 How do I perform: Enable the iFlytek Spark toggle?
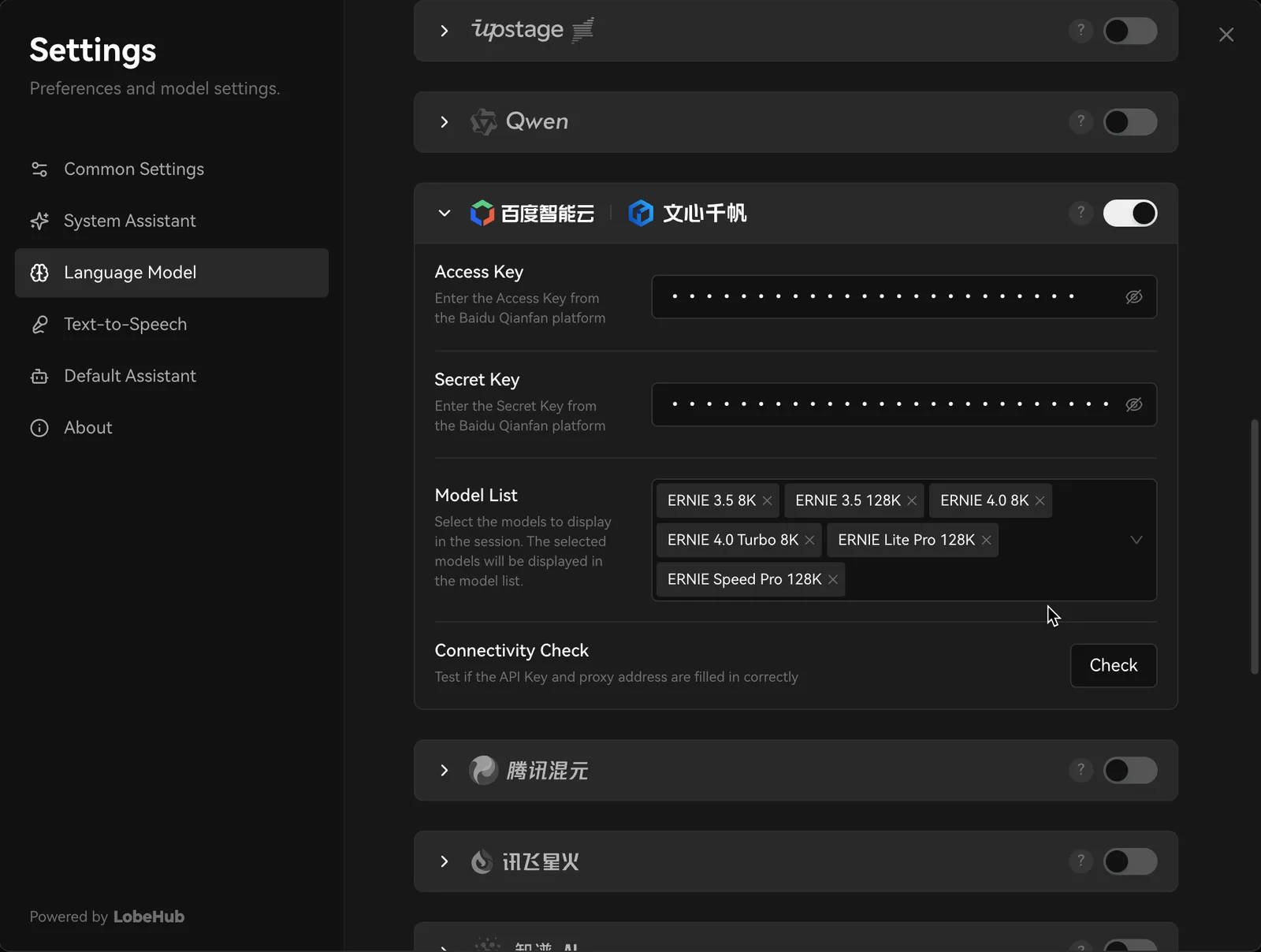point(1130,861)
